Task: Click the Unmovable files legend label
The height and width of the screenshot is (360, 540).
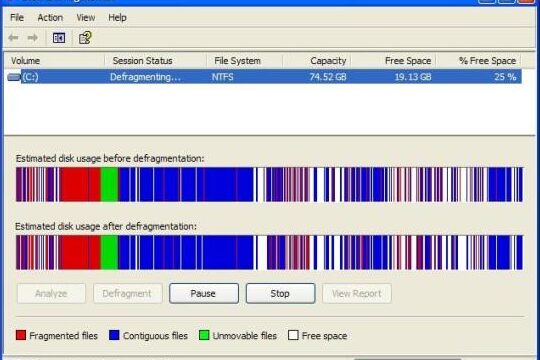Action: [x=245, y=336]
